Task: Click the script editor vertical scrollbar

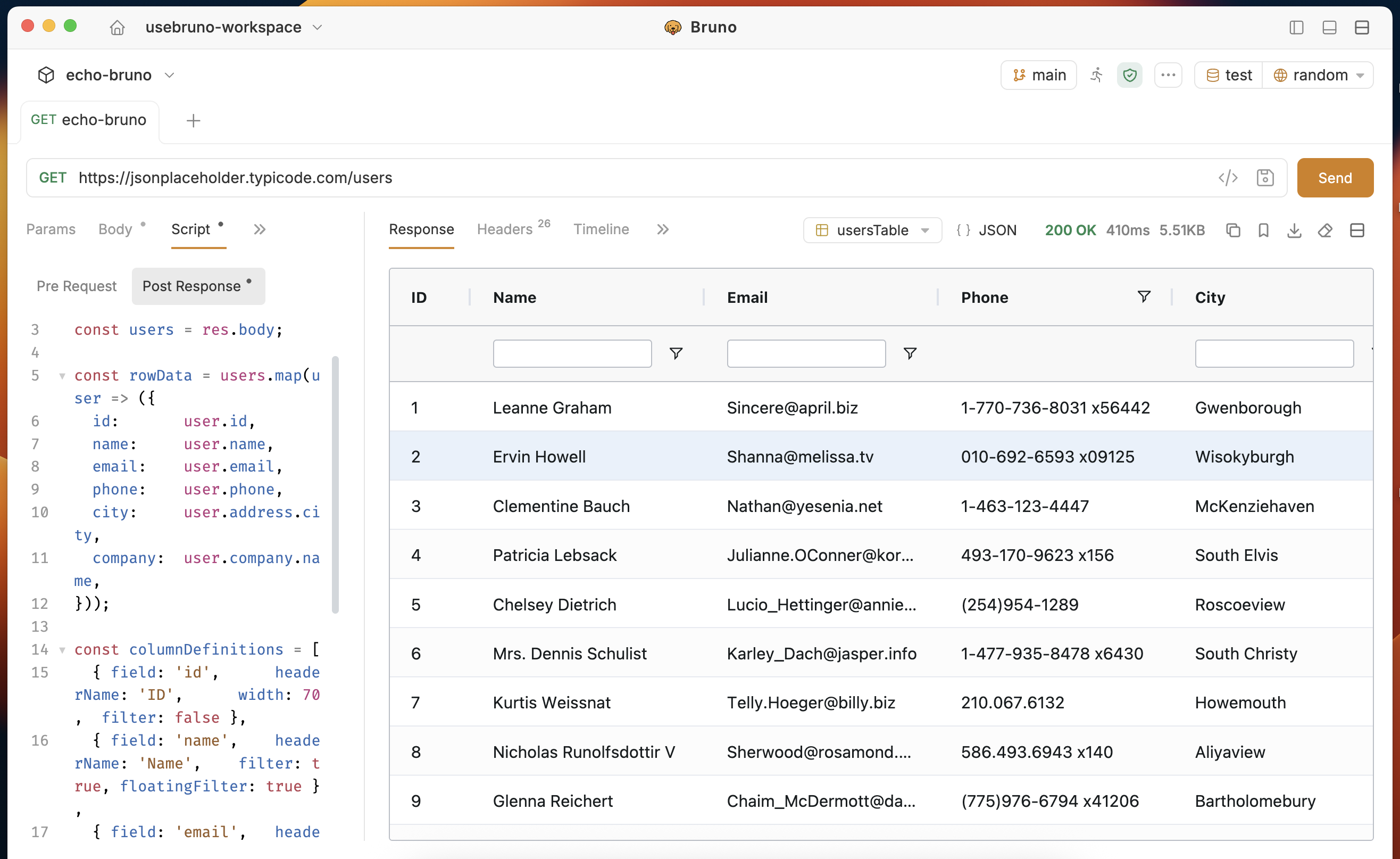Action: coord(335,485)
